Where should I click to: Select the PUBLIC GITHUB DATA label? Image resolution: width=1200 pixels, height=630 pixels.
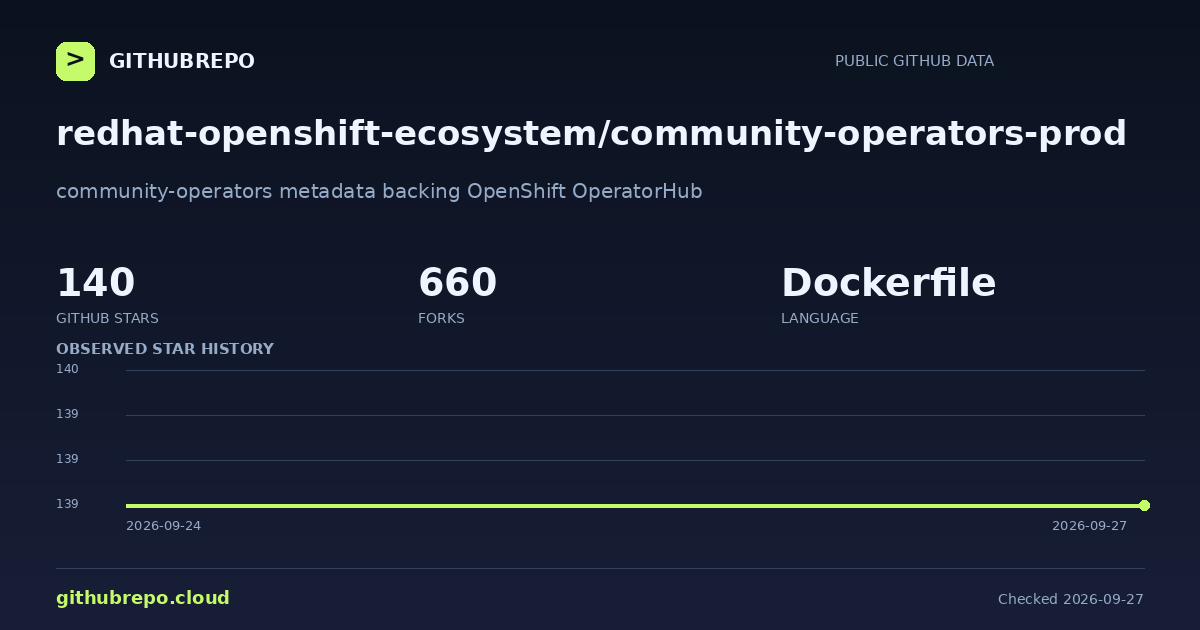pyautogui.click(x=914, y=61)
